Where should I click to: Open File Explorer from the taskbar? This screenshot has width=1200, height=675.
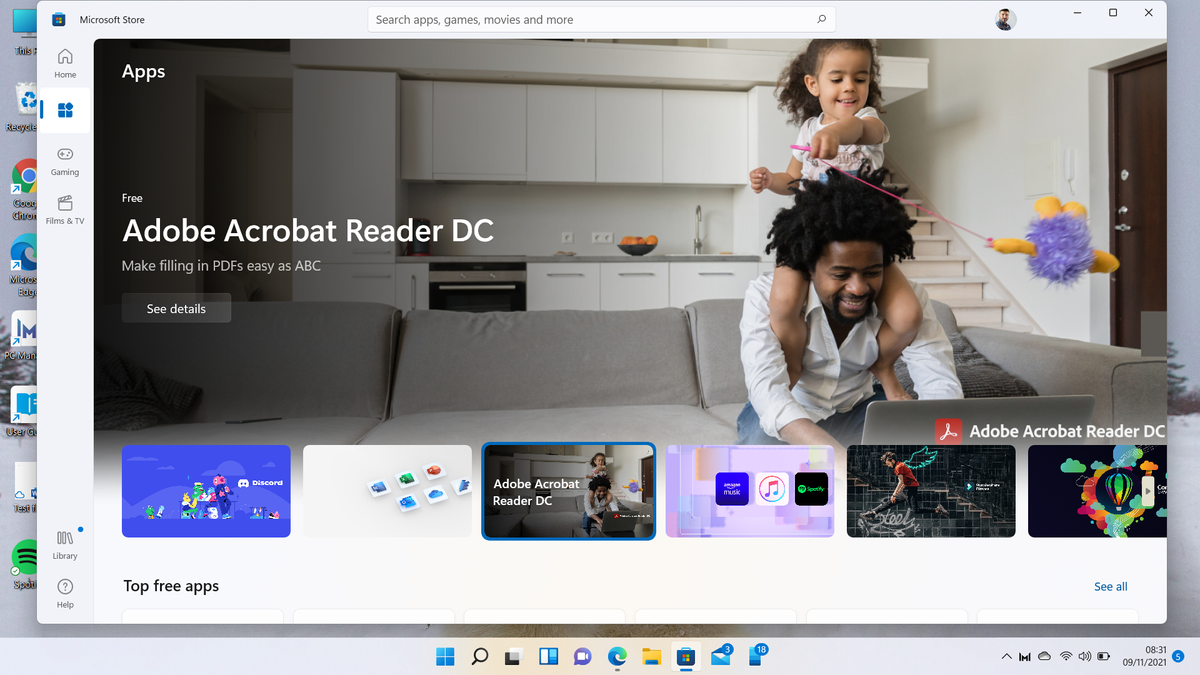click(652, 657)
